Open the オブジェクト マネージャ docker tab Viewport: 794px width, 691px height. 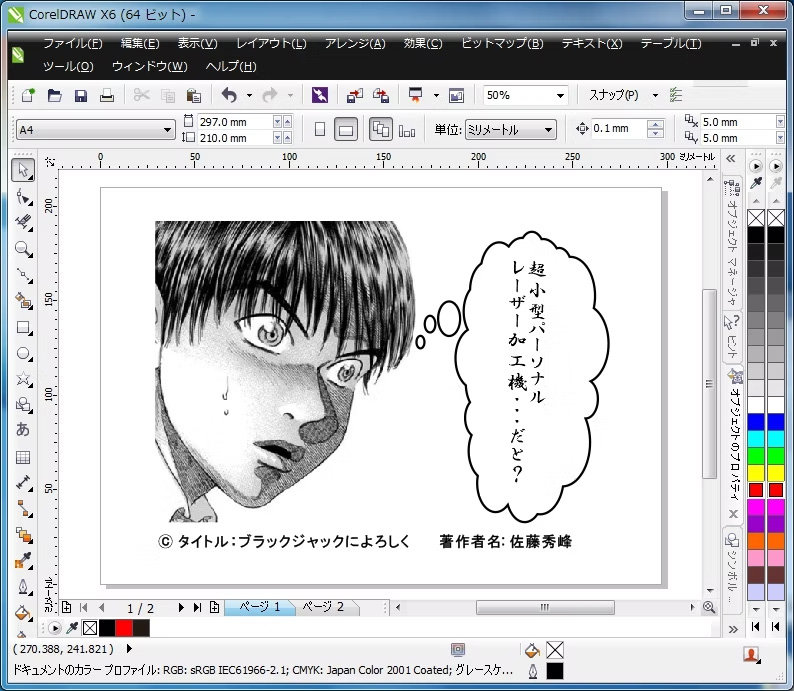(x=733, y=244)
